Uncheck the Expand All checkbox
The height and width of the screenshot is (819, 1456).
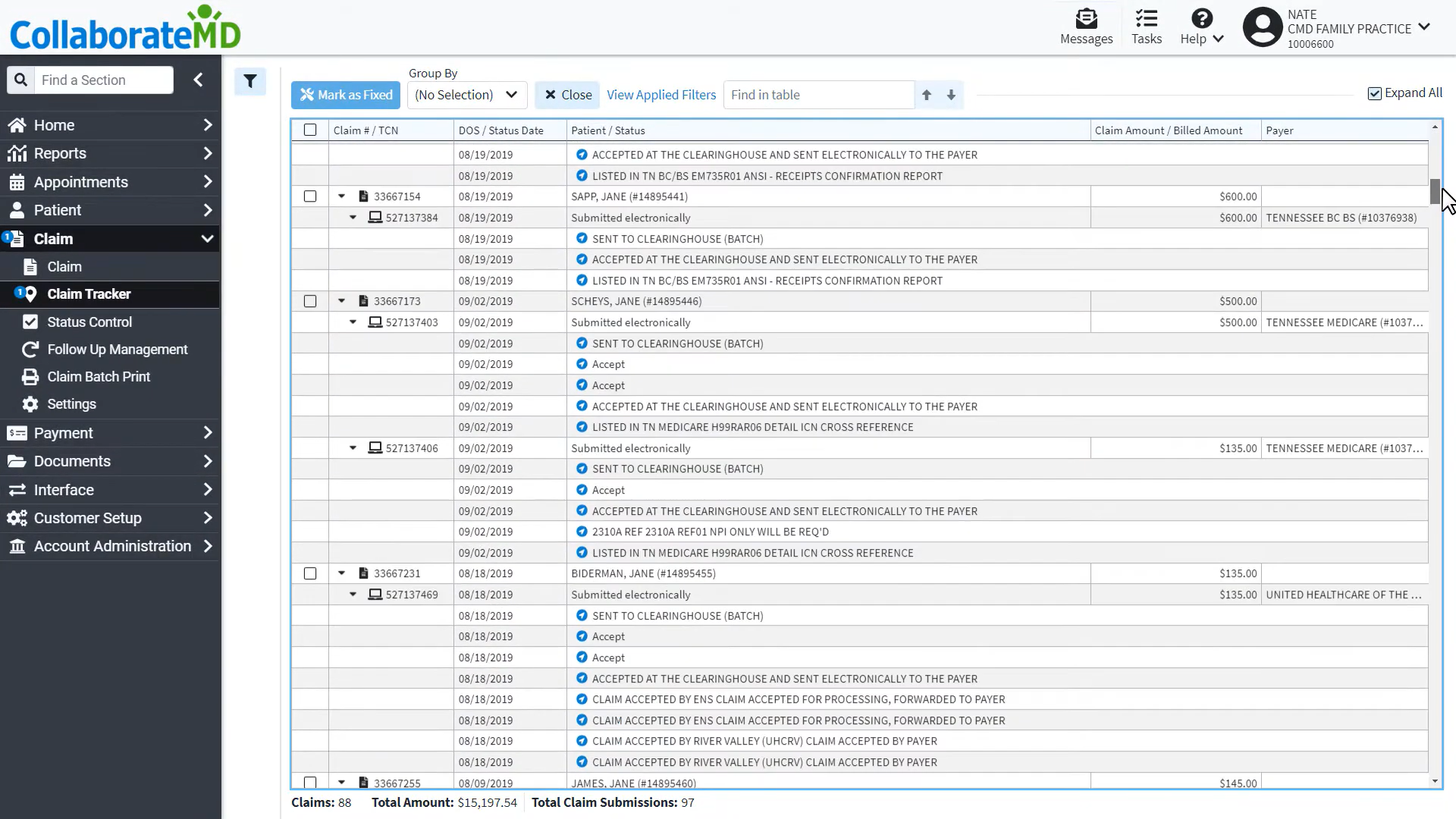pos(1374,93)
